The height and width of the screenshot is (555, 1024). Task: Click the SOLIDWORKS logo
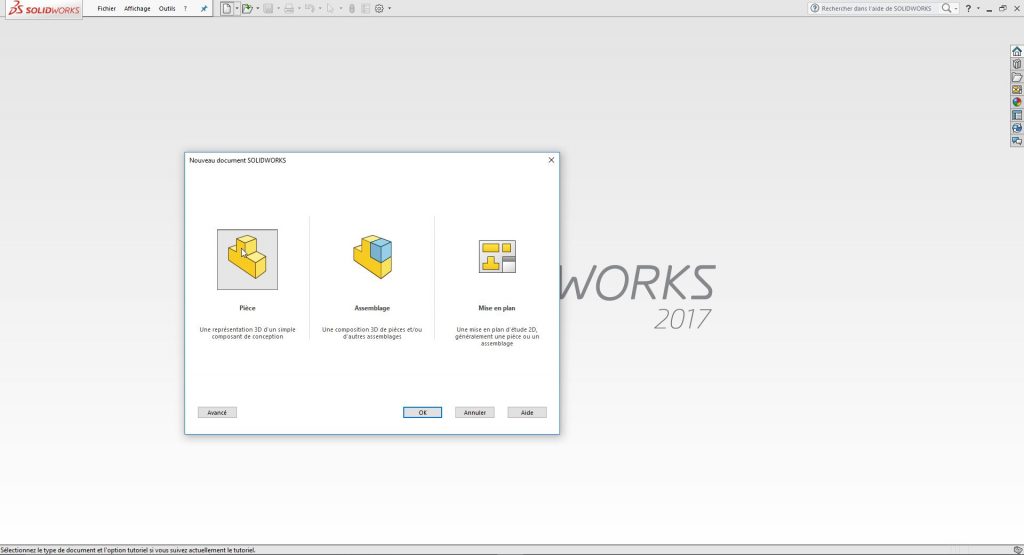[44, 9]
